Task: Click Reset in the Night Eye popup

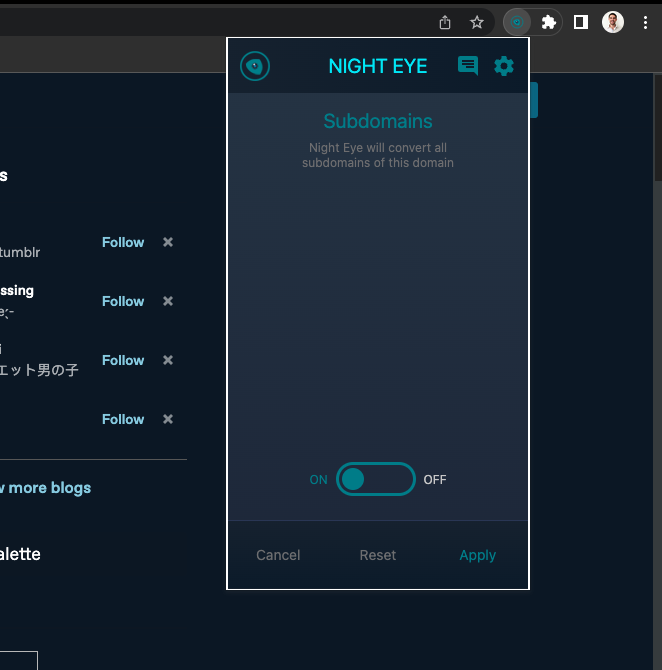Action: click(378, 555)
